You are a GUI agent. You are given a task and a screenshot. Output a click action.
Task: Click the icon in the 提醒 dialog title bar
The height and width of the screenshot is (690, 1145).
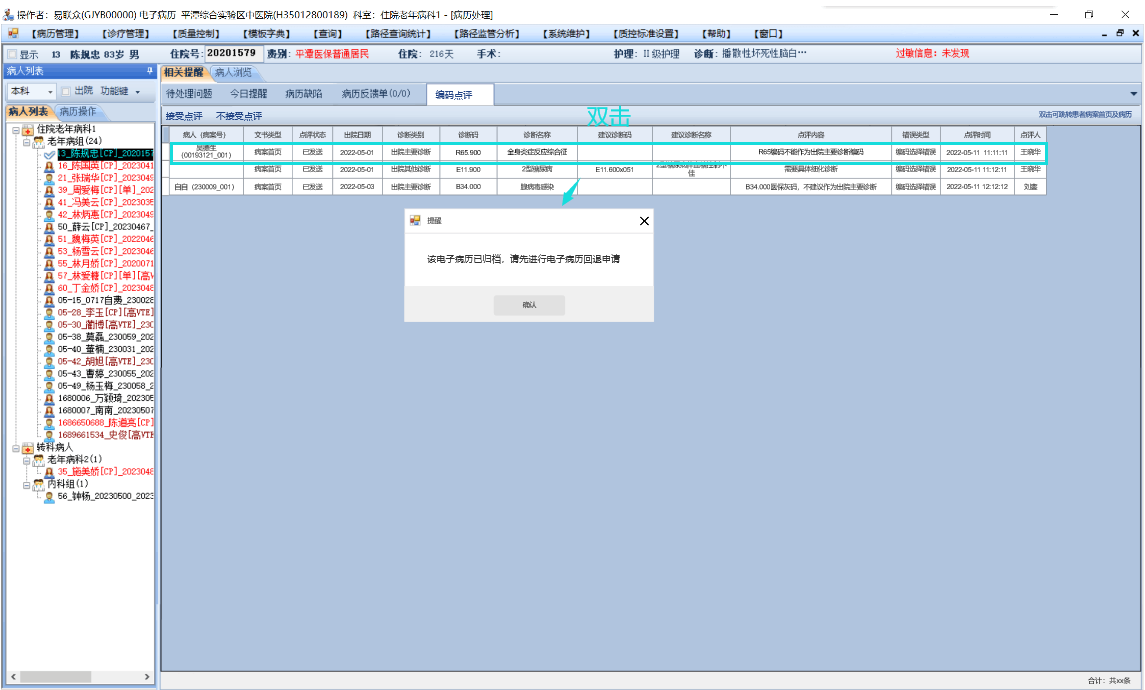[x=415, y=220]
